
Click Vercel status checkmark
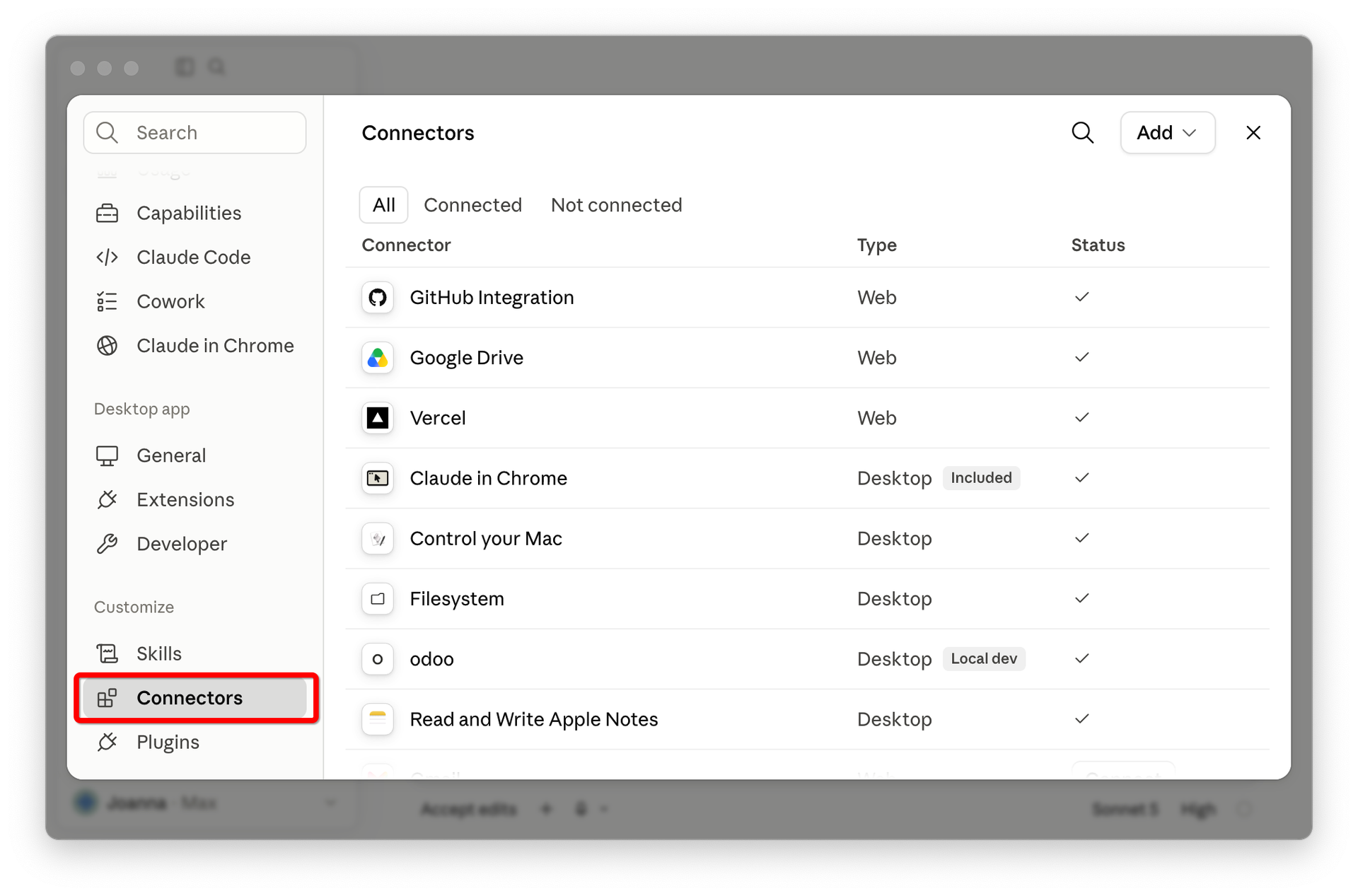pos(1081,417)
